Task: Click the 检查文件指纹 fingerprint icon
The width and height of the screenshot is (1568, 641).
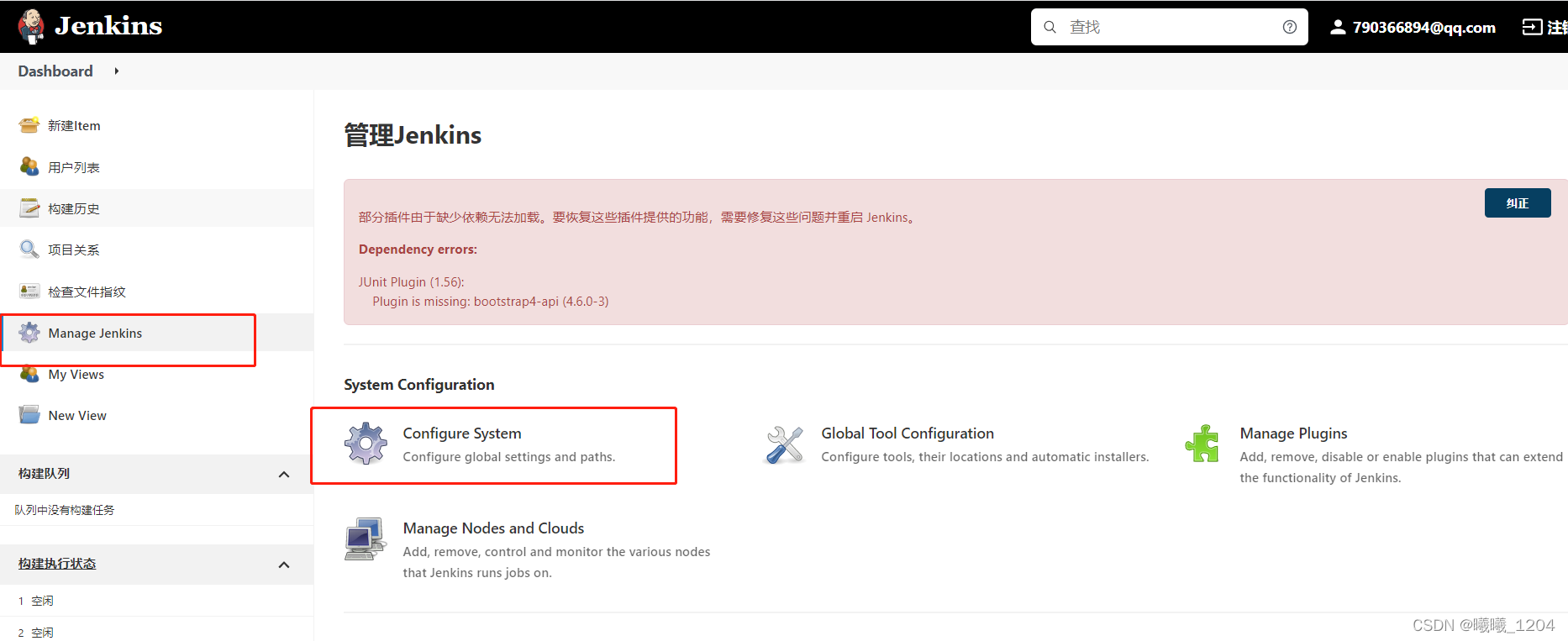Action: 29,291
